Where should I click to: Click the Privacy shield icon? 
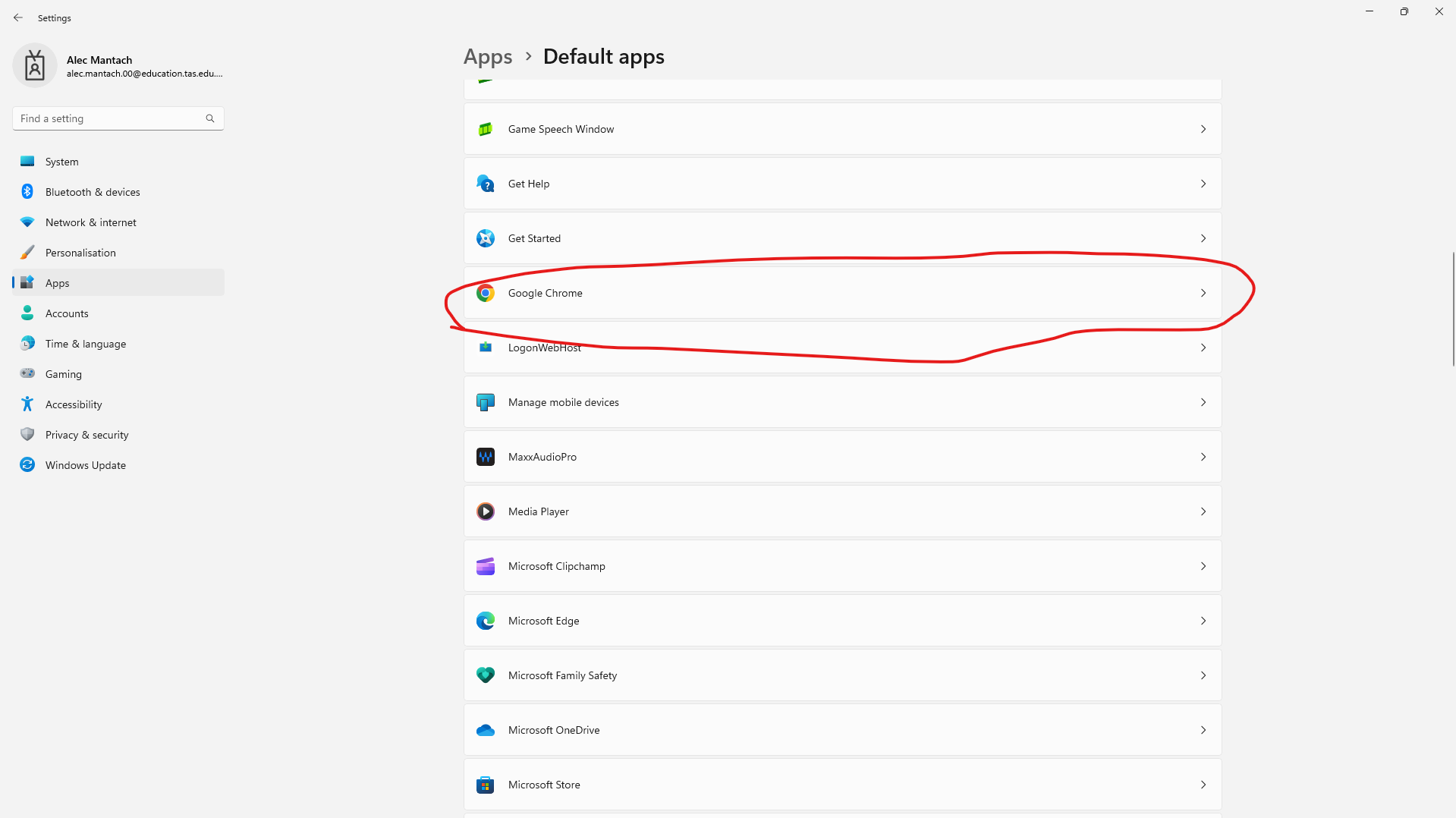[27, 435]
